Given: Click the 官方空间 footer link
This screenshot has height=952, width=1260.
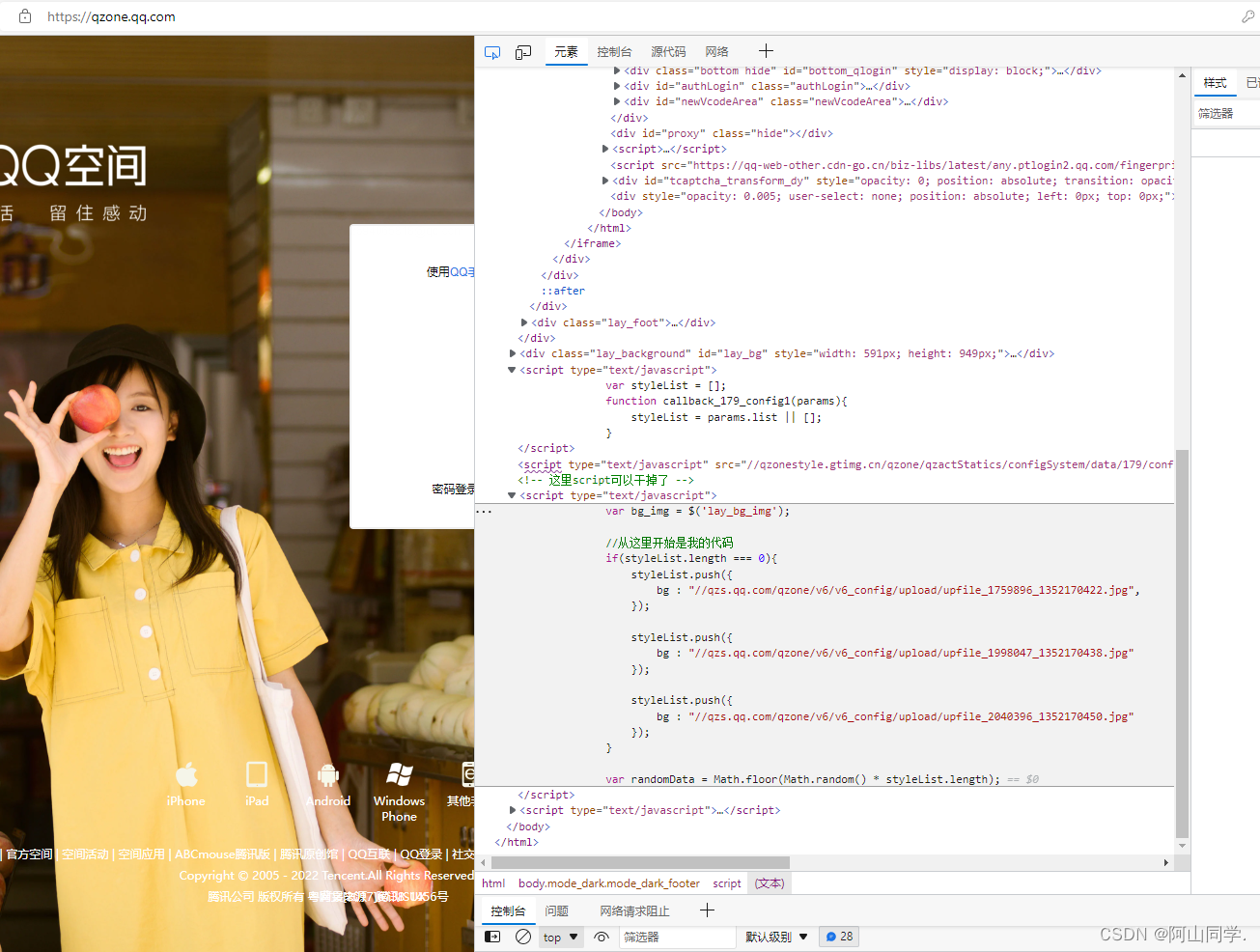Looking at the screenshot, I should [x=29, y=854].
